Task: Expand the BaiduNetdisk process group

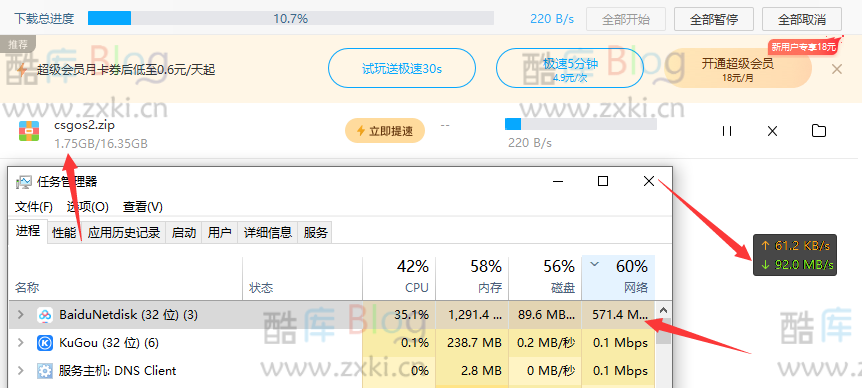Action: [x=21, y=315]
